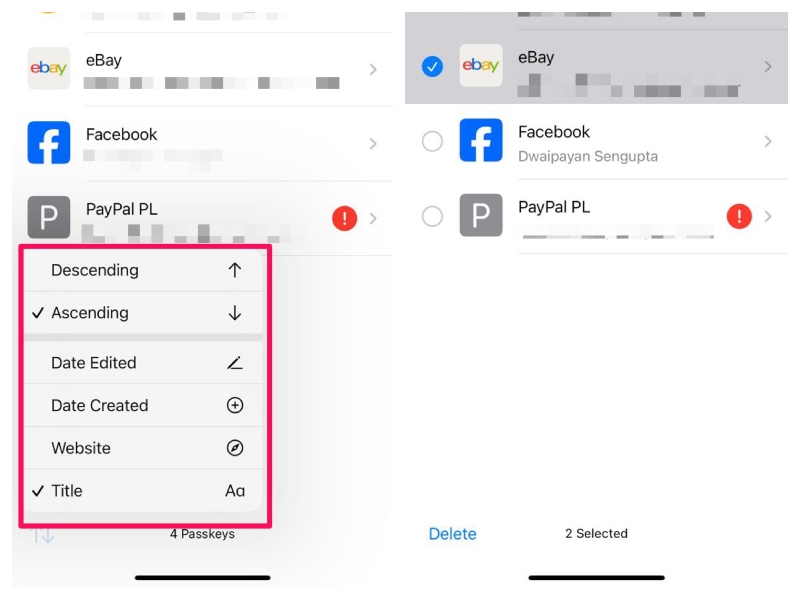Image resolution: width=800 pixels, height=600 pixels.
Task: Open PayPal PL details via left chevron
Action: (373, 218)
